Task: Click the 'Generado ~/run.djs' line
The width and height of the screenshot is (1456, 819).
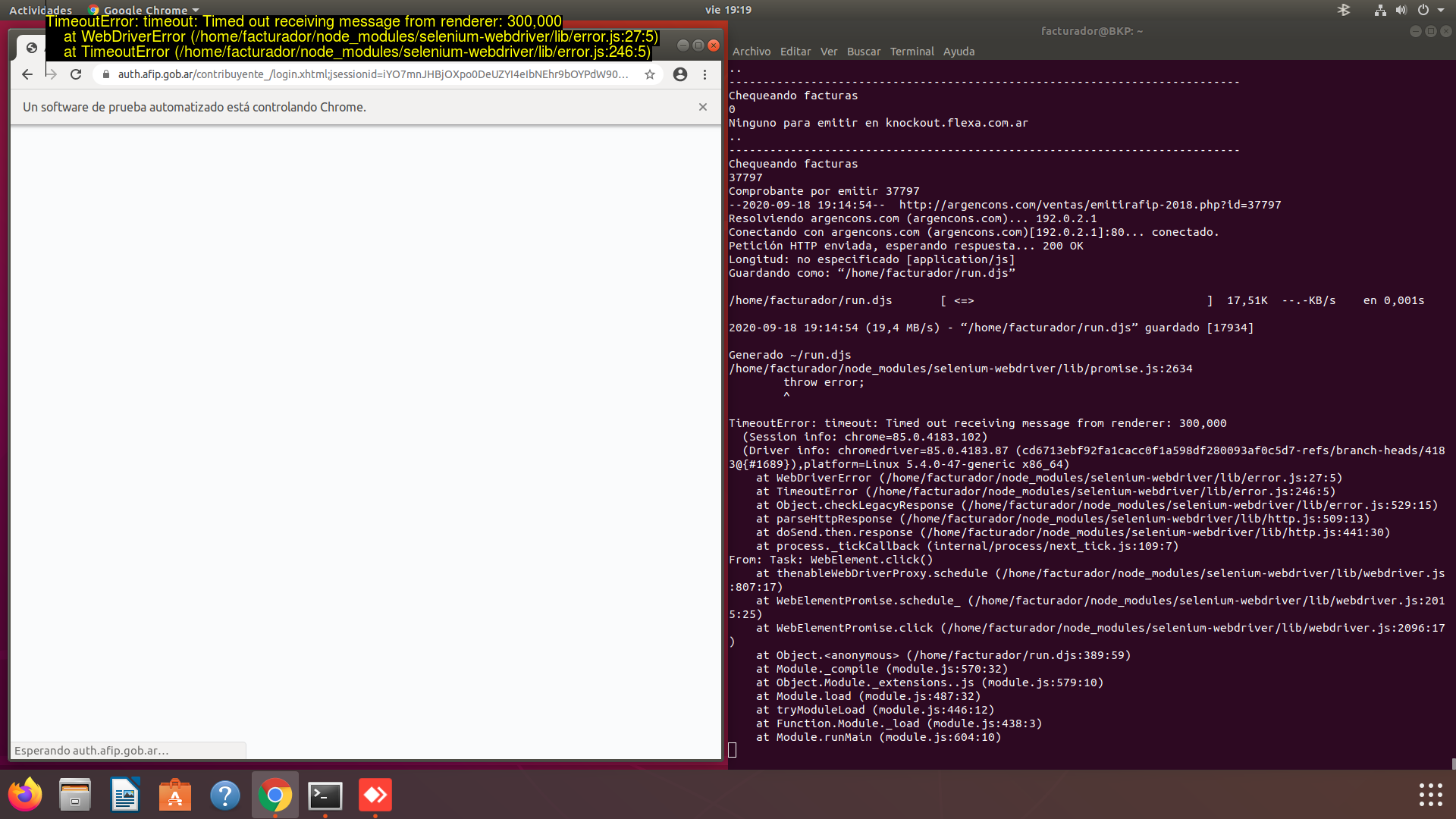Action: 789,355
